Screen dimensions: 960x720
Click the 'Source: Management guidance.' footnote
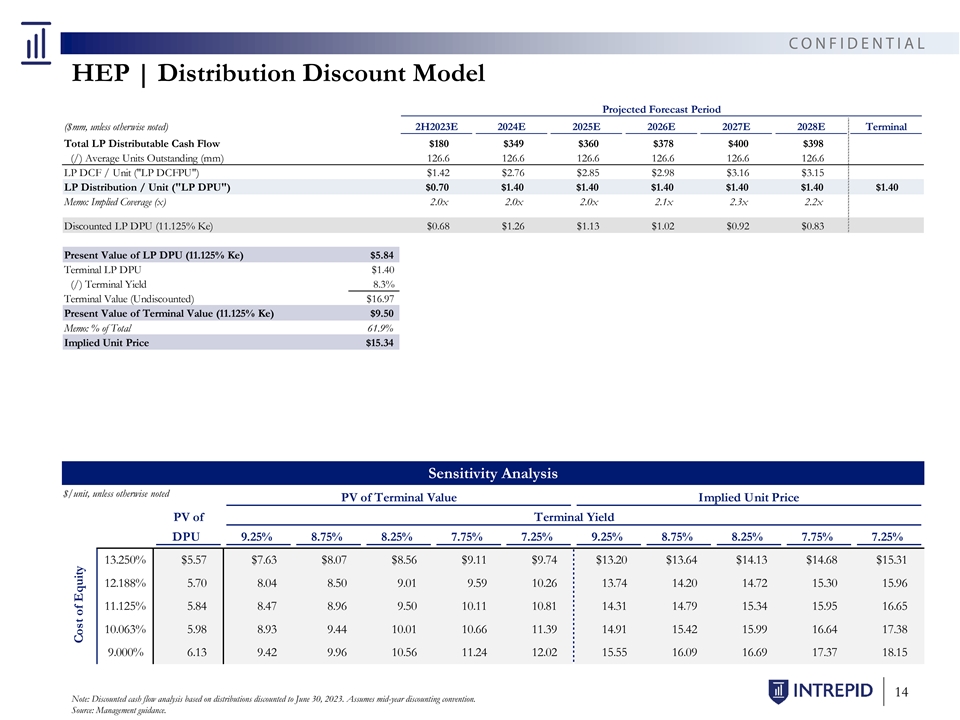[119, 710]
